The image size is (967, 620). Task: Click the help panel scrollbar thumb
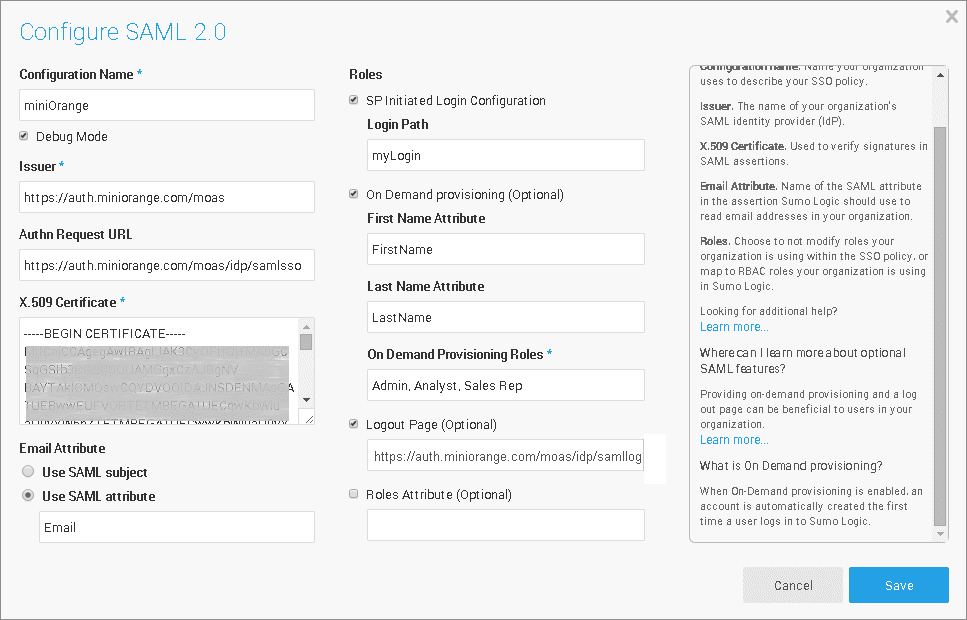tap(940, 326)
